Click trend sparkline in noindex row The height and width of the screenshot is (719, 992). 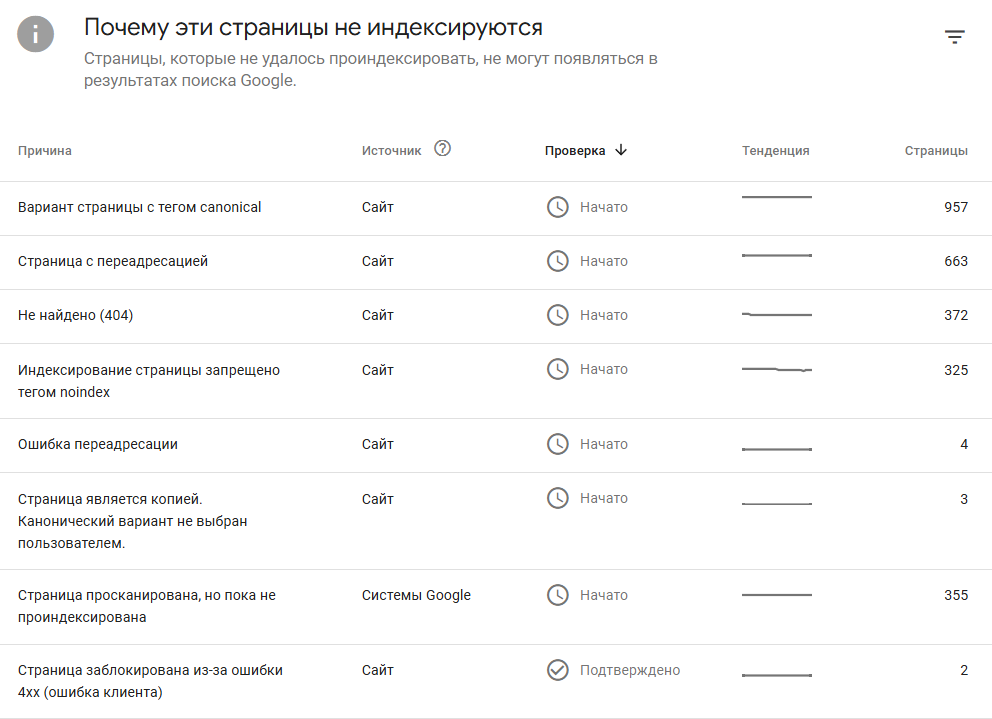click(777, 370)
